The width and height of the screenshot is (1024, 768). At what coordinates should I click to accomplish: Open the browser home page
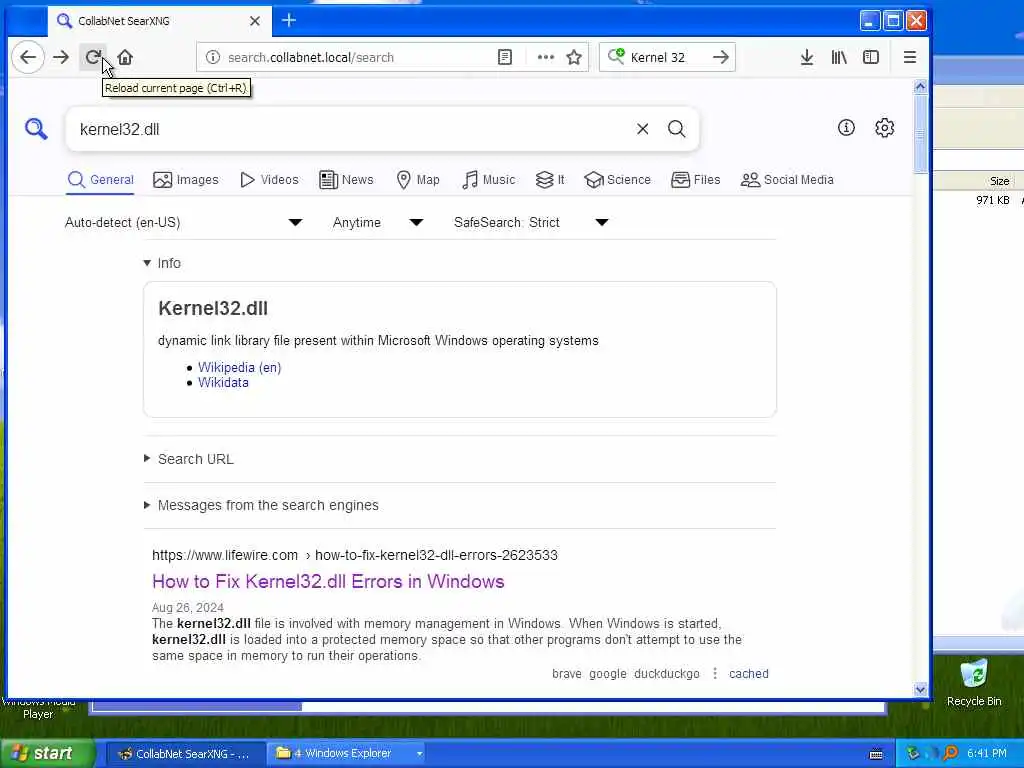pyautogui.click(x=125, y=57)
